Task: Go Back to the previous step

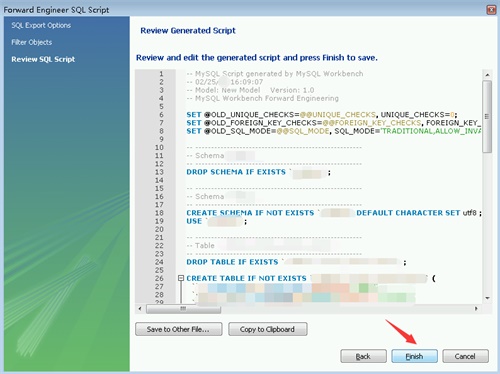Action: (x=363, y=356)
